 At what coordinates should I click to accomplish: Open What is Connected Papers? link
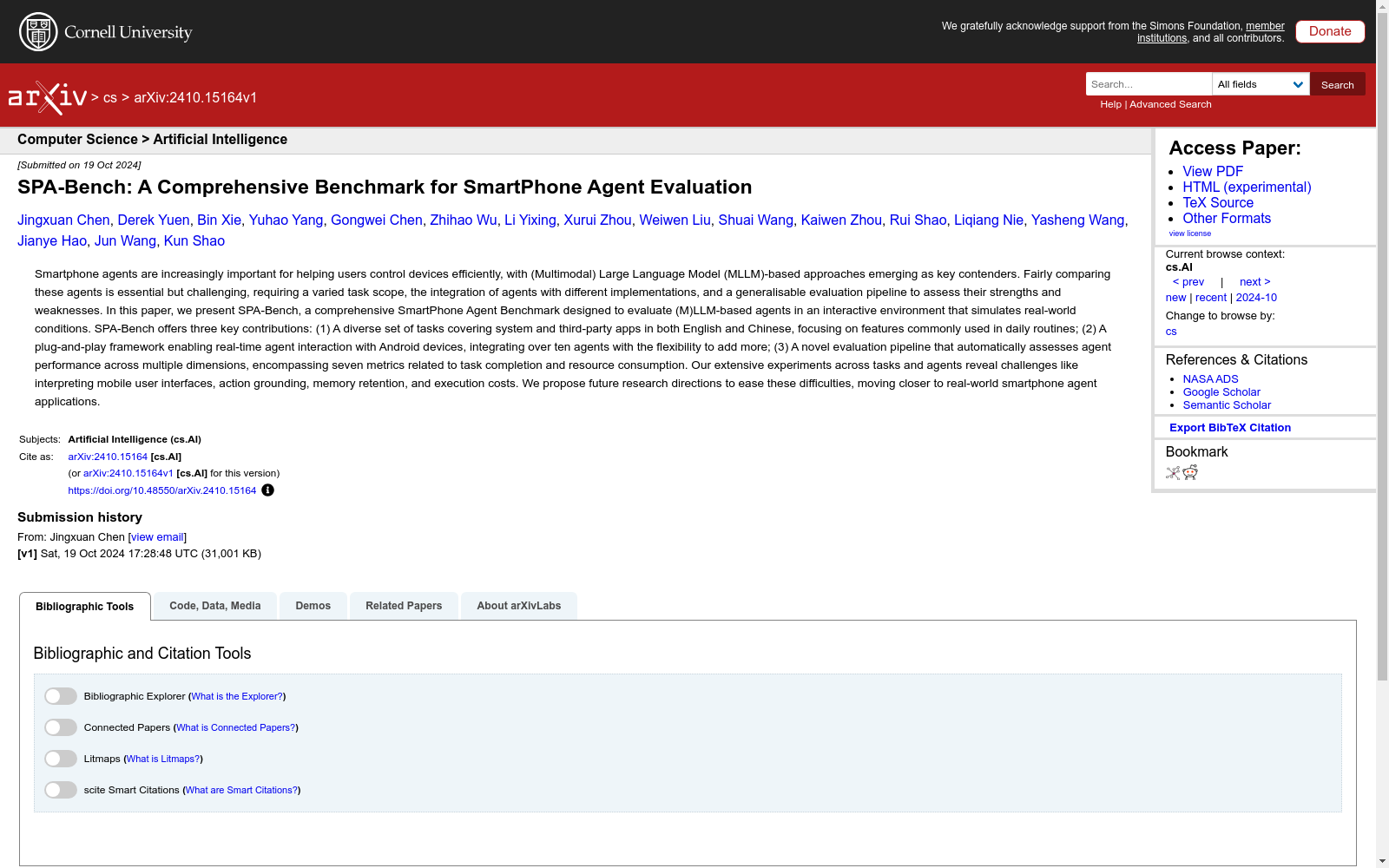pyautogui.click(x=236, y=727)
